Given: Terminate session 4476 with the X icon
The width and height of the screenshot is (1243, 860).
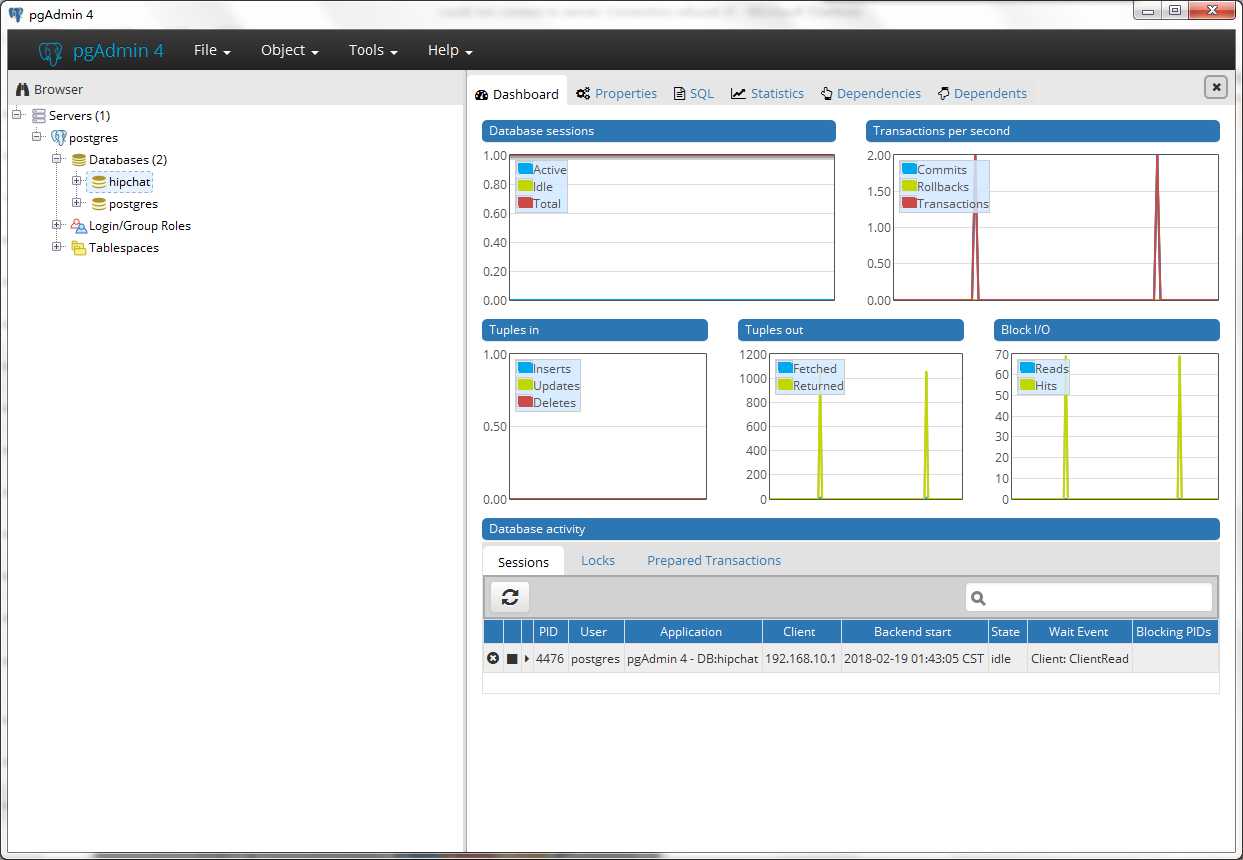Looking at the screenshot, I should (x=493, y=659).
